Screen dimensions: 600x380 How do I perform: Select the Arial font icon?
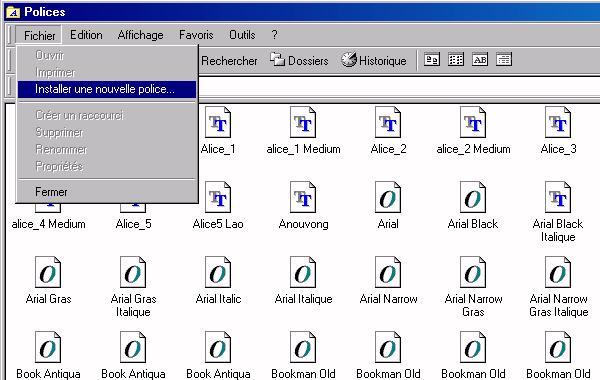388,197
